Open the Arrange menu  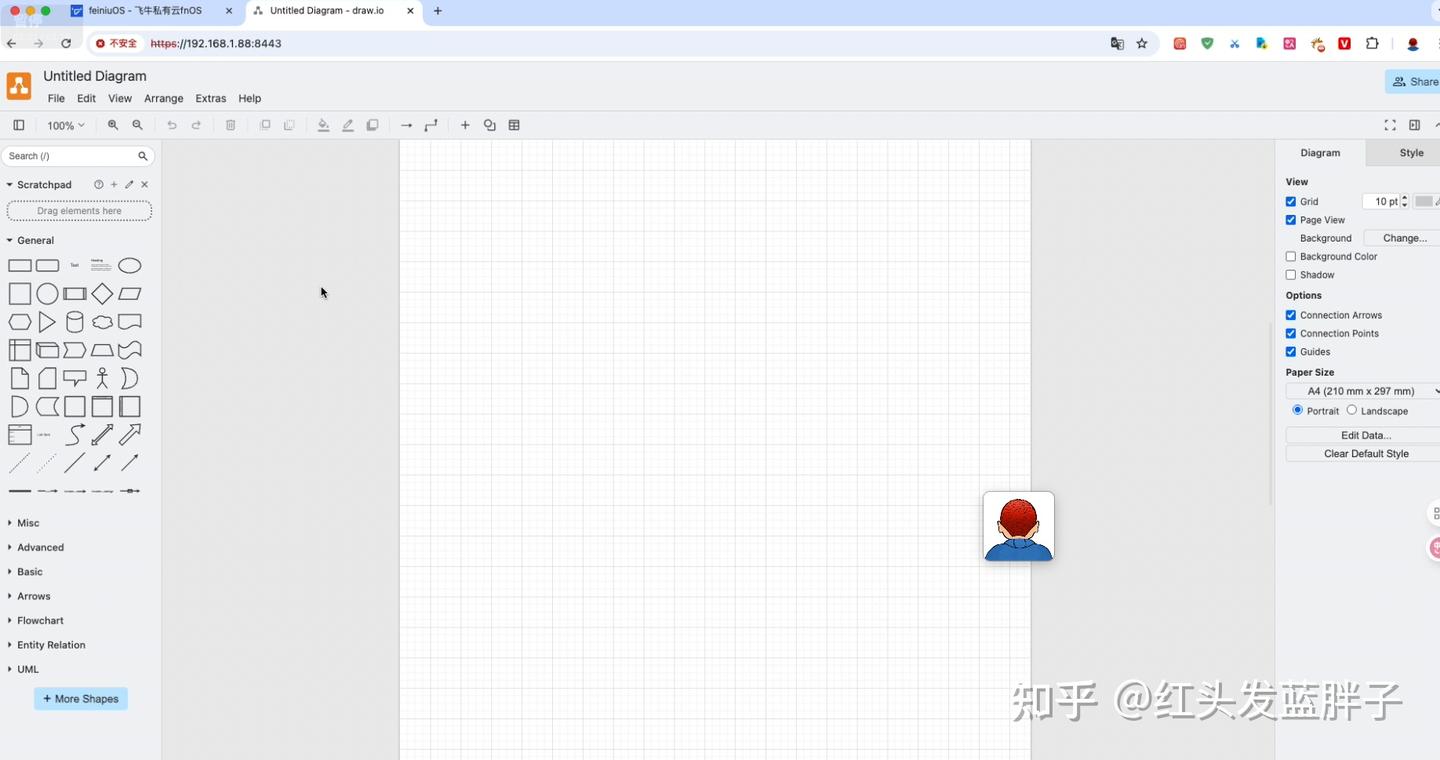[x=164, y=99]
